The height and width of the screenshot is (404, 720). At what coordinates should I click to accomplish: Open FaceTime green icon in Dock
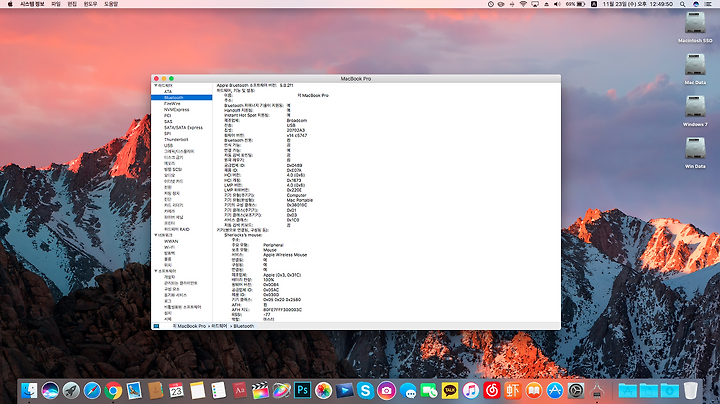[429, 391]
